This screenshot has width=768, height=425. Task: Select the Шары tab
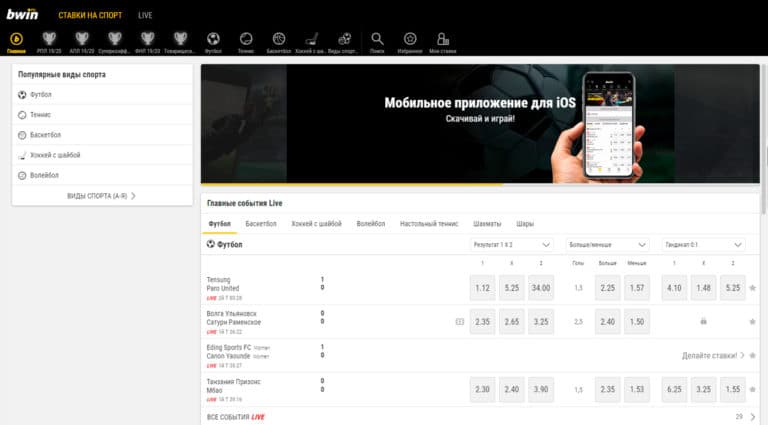tap(525, 224)
